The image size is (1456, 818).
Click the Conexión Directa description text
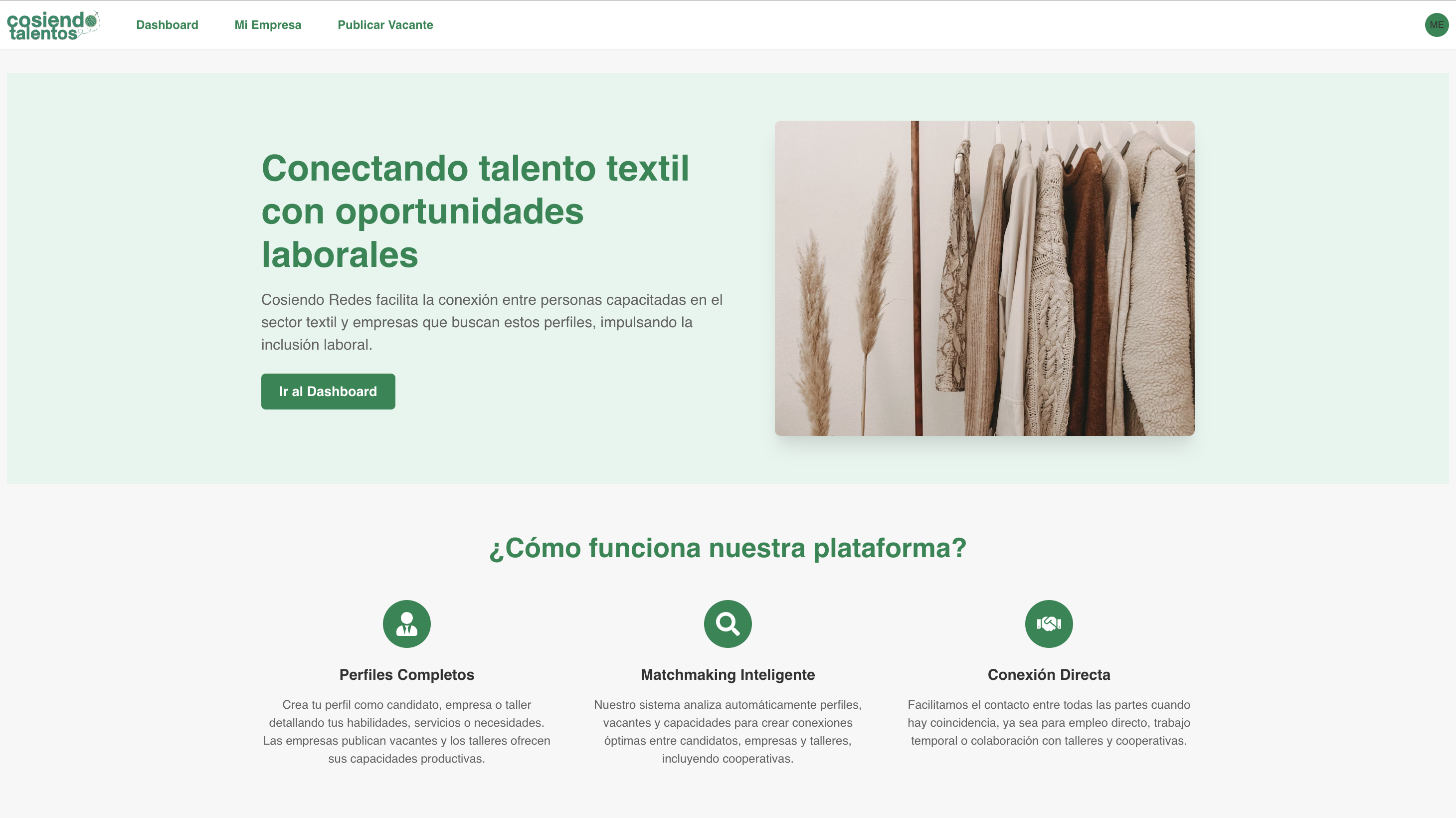tap(1049, 722)
